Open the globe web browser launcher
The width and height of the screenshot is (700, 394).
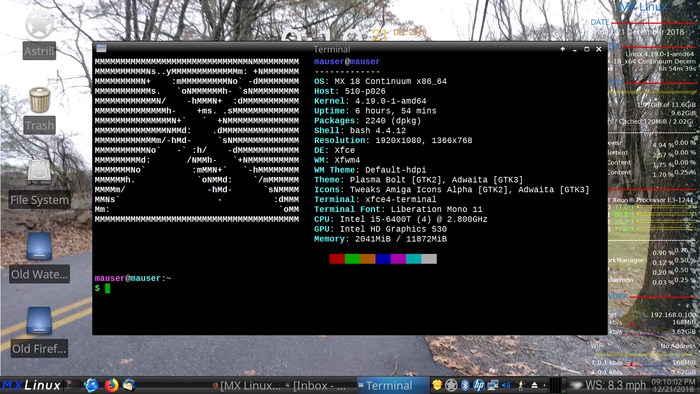[x=91, y=385]
